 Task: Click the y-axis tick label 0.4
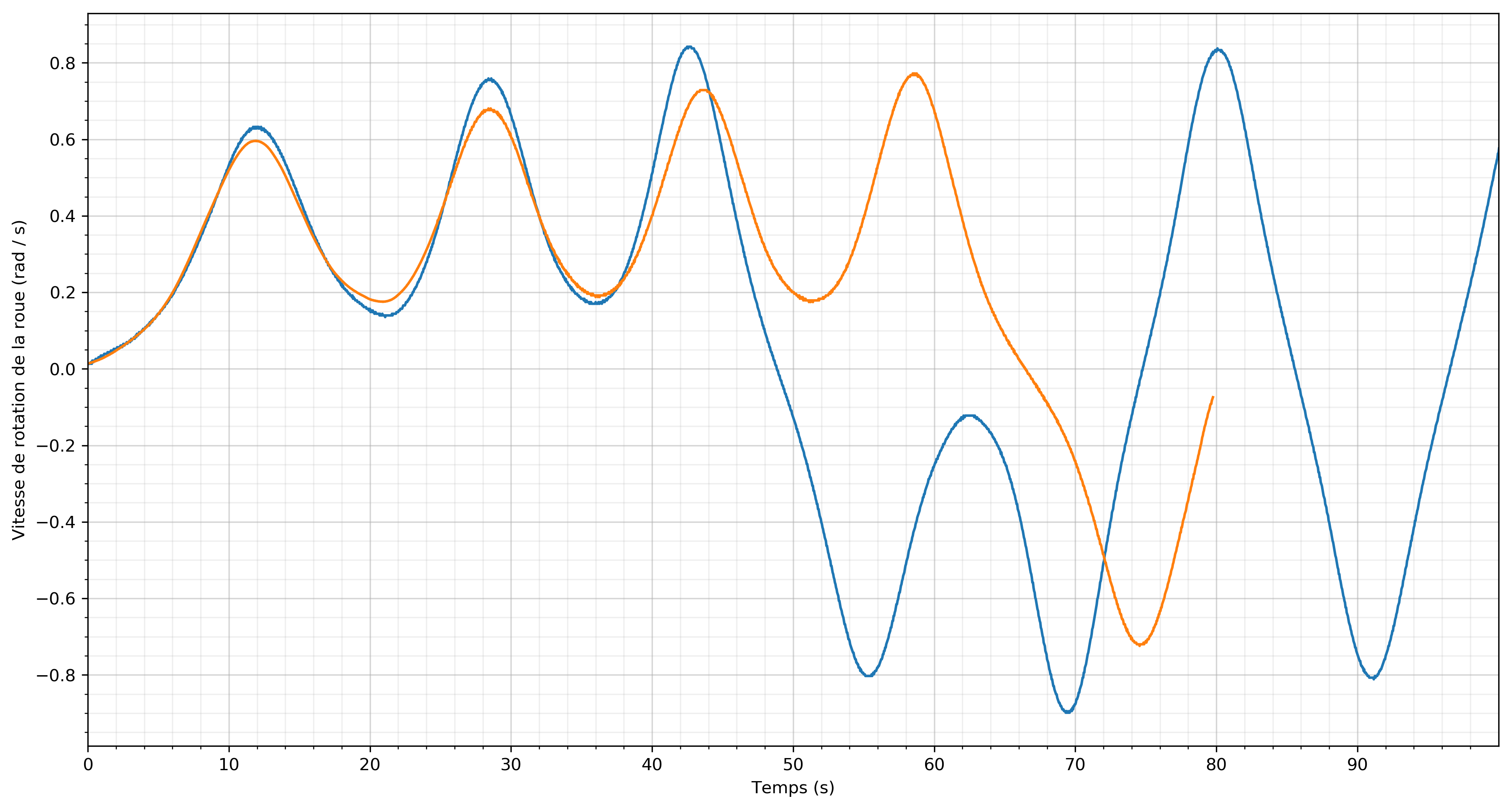62,216
